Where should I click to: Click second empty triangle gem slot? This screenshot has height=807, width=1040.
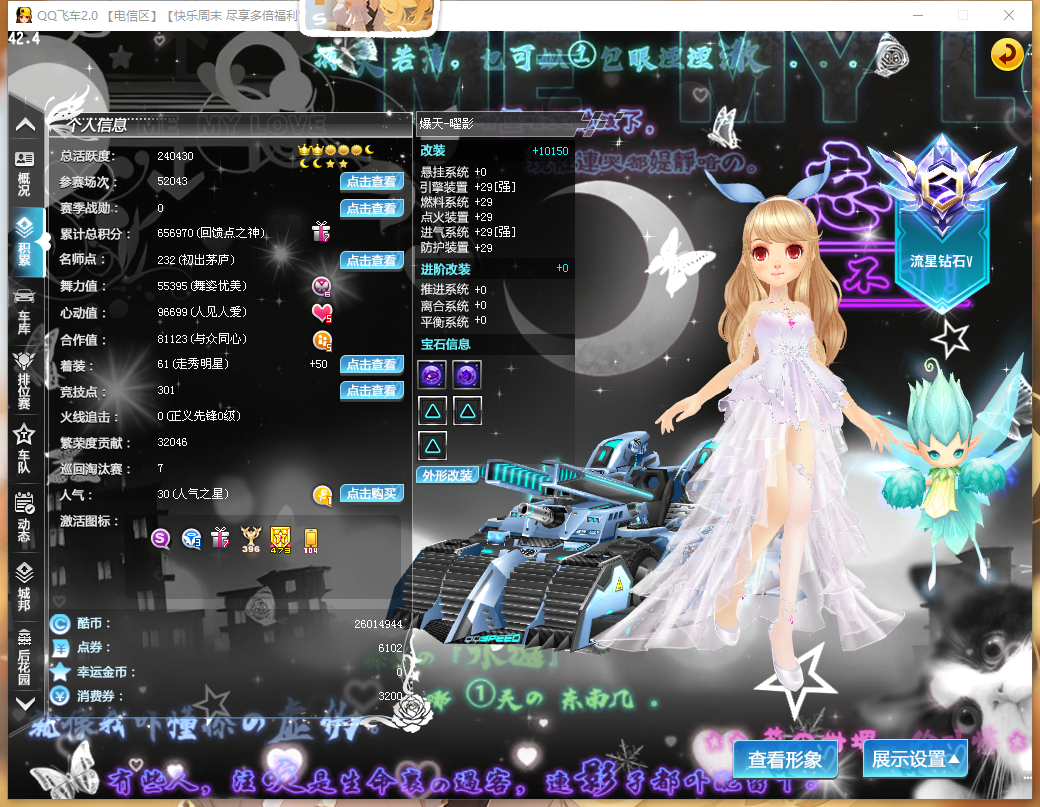click(467, 411)
